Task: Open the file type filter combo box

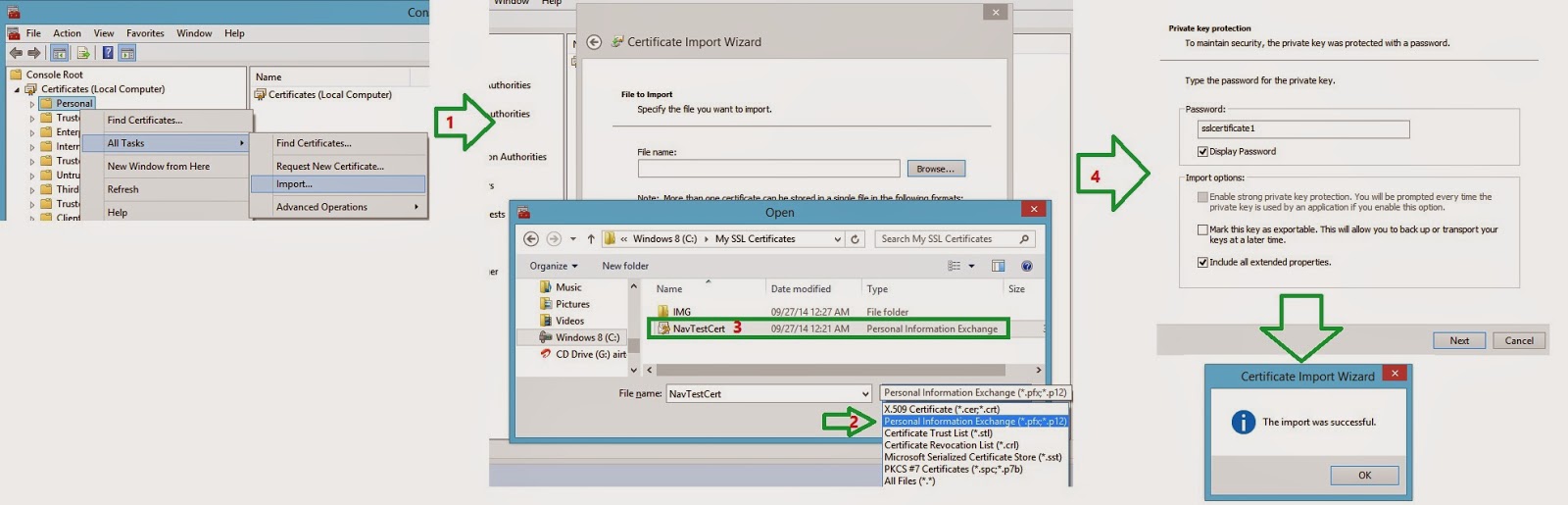Action: coord(975,392)
